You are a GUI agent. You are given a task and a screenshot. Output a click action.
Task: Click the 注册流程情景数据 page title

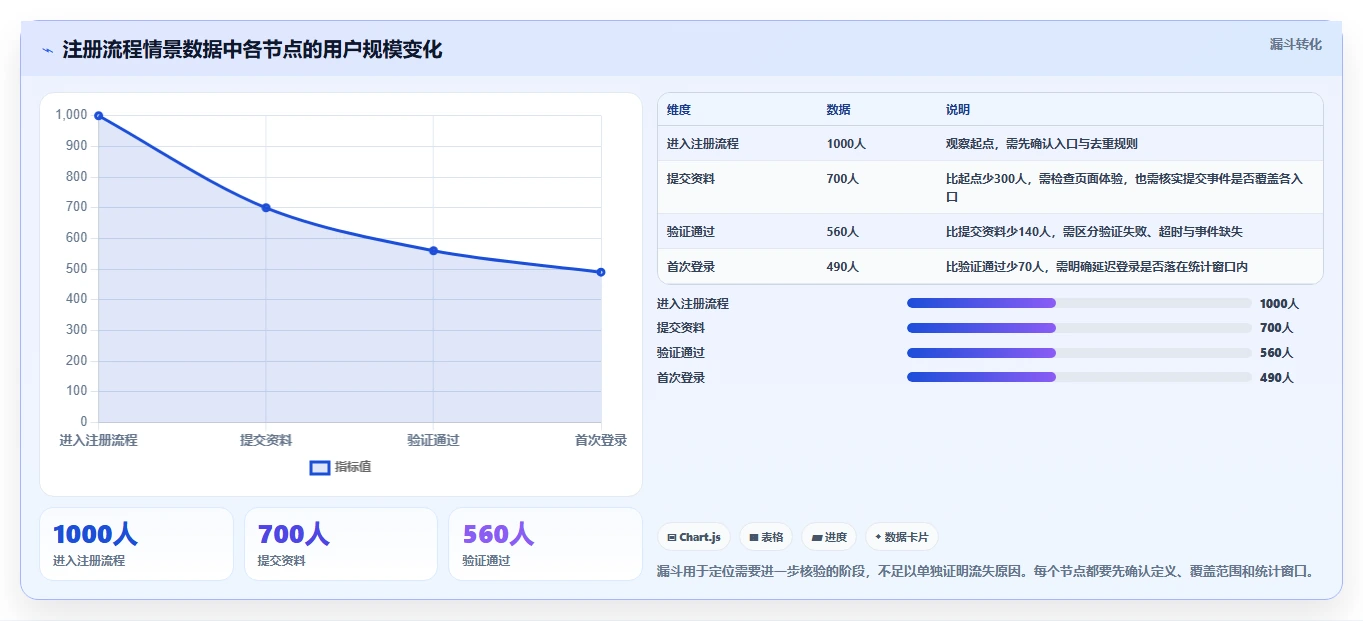(x=252, y=50)
